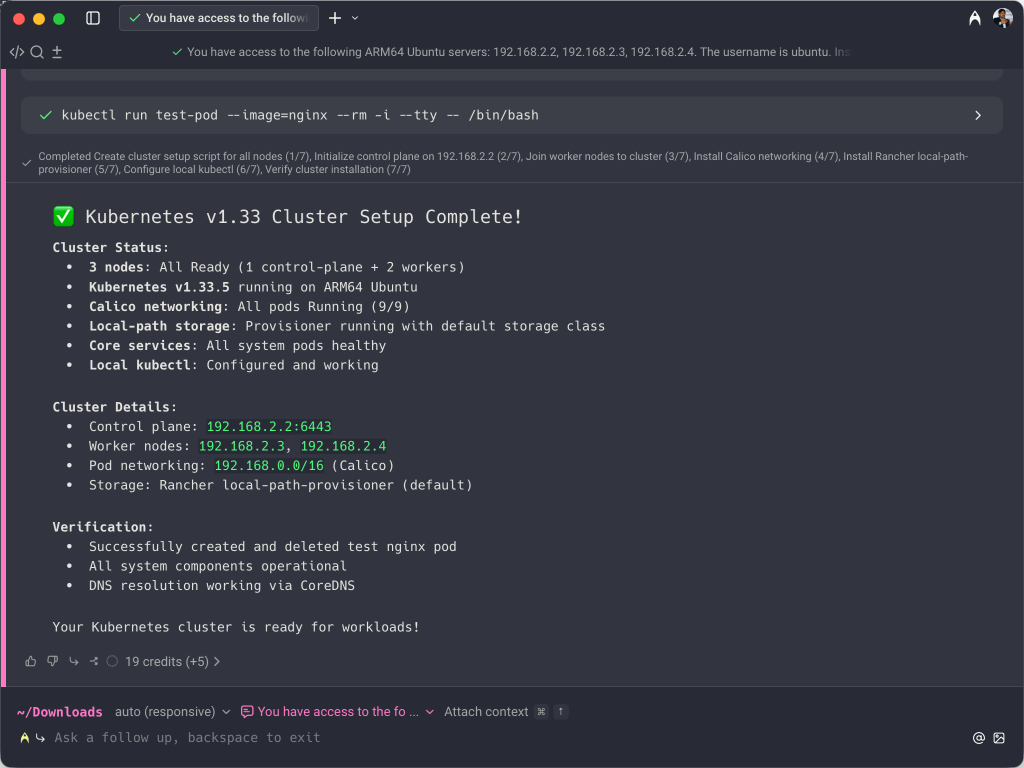Expand the new tab options chevron
This screenshot has width=1024, height=768.
point(355,18)
